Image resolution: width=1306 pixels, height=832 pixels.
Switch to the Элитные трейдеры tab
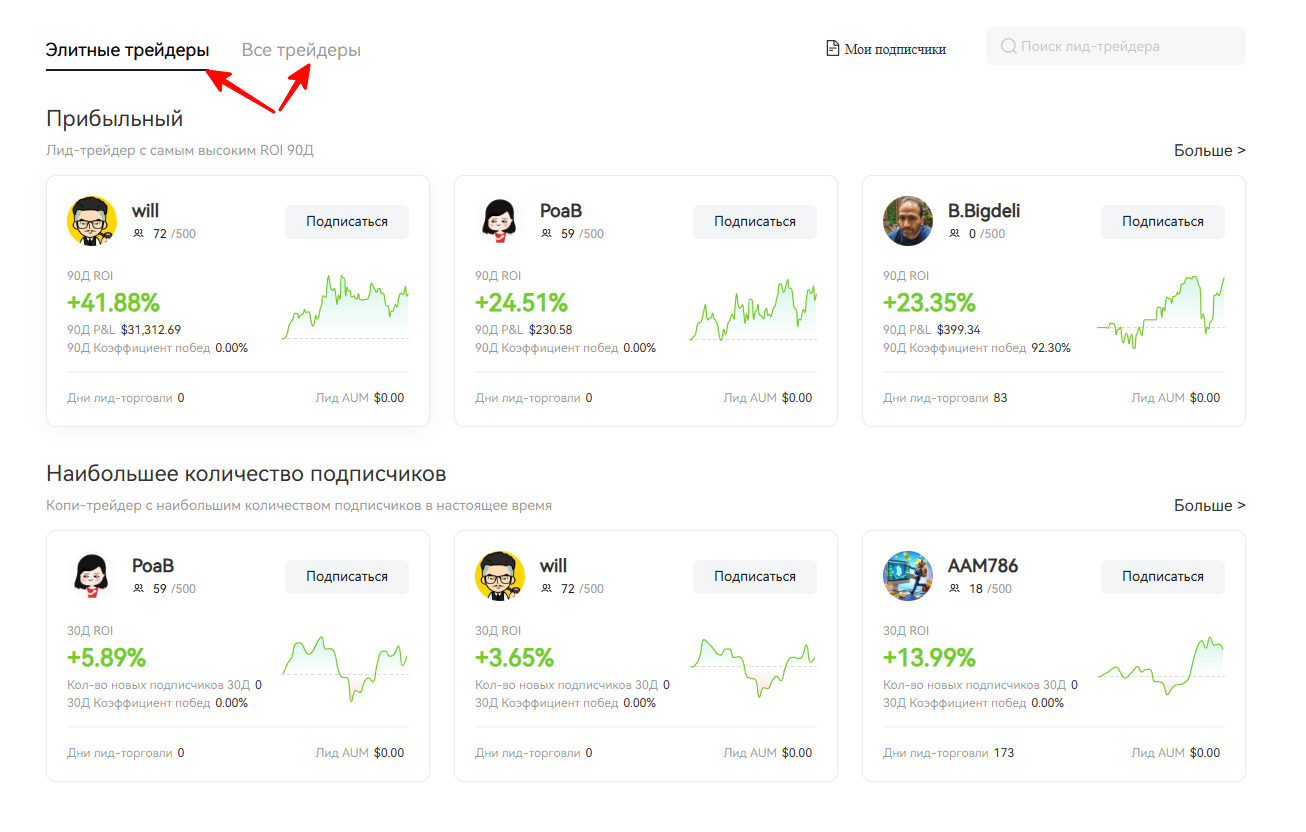(127, 50)
